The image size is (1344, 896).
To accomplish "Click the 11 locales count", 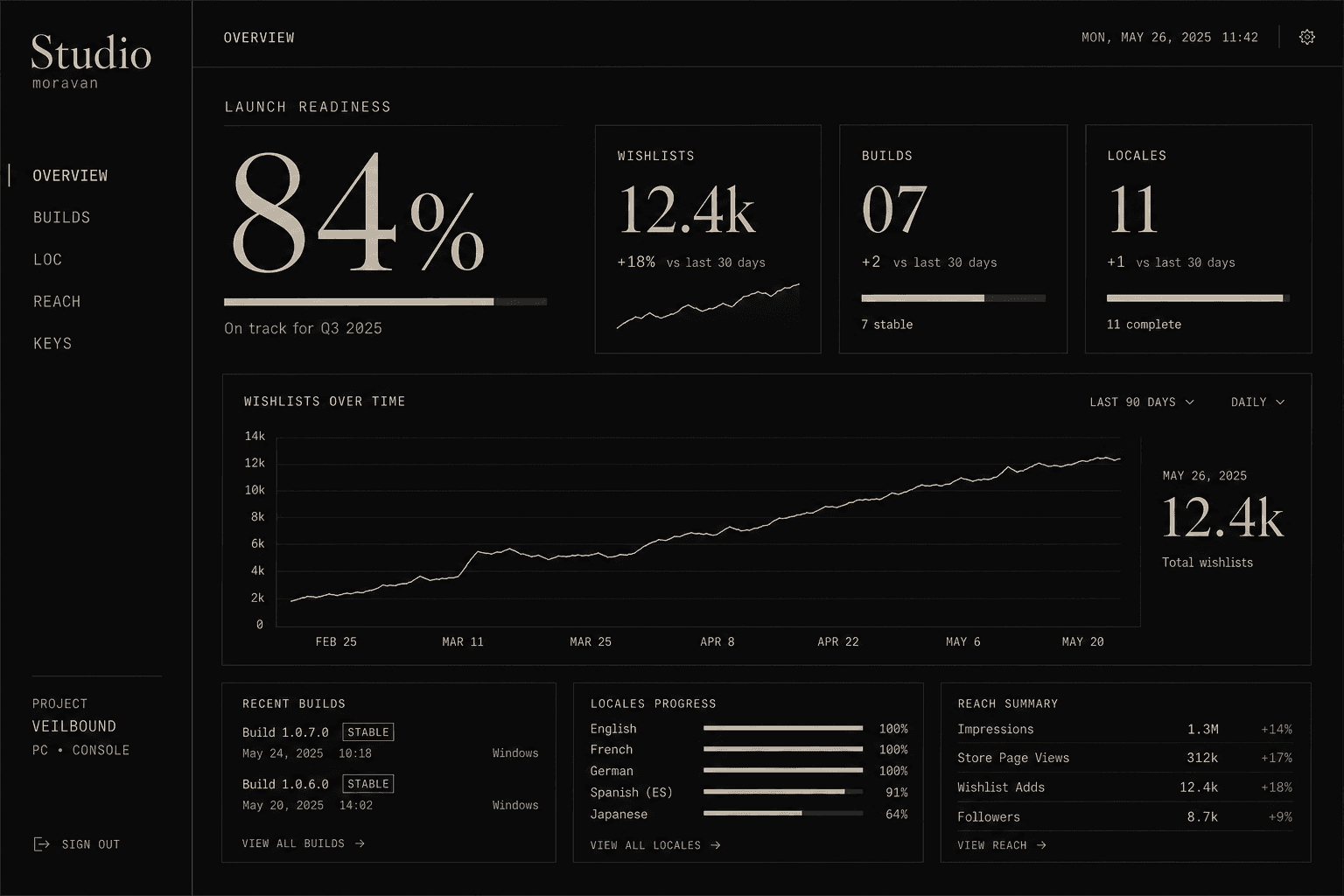I will 1133,210.
